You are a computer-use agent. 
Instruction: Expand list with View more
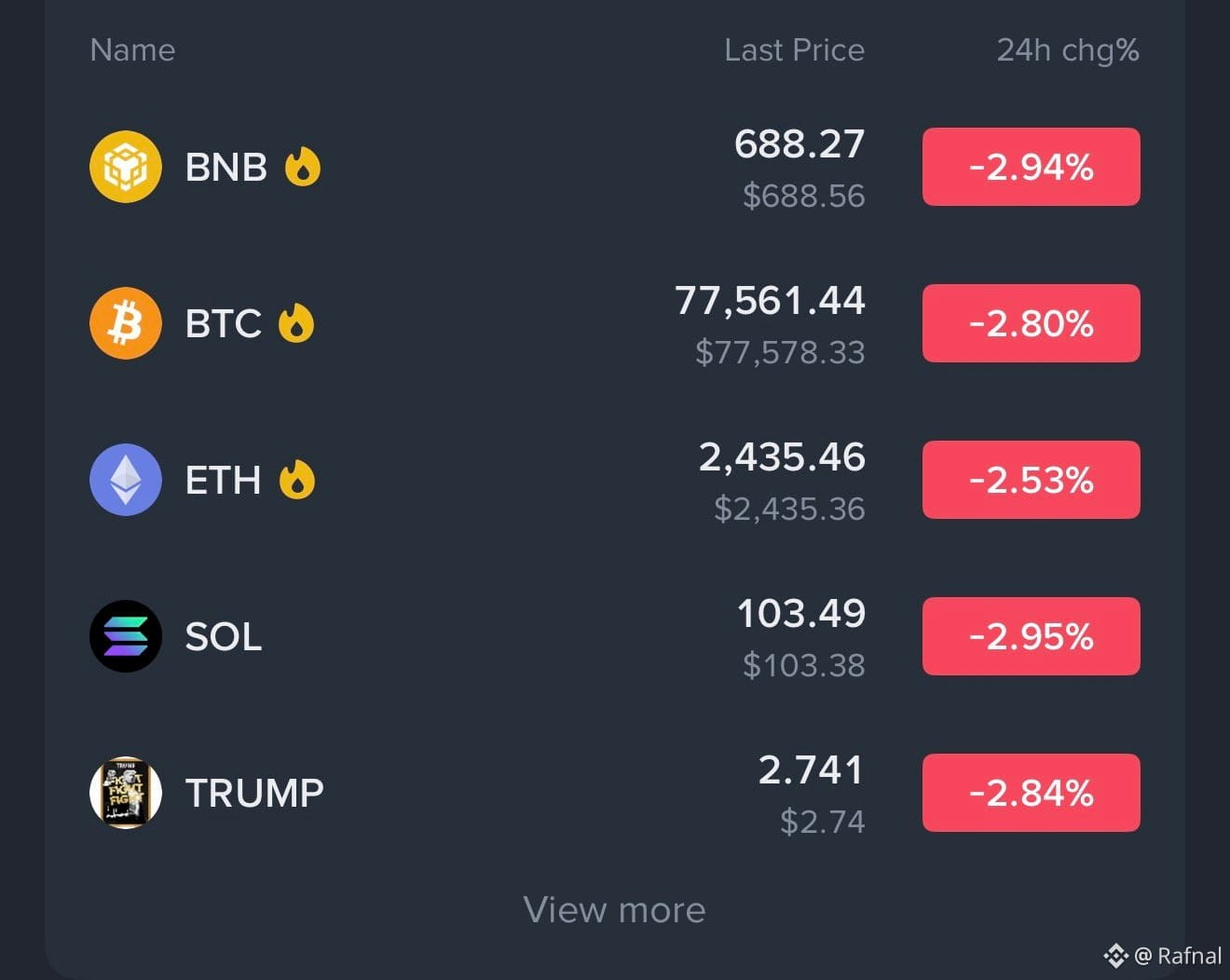(615, 910)
